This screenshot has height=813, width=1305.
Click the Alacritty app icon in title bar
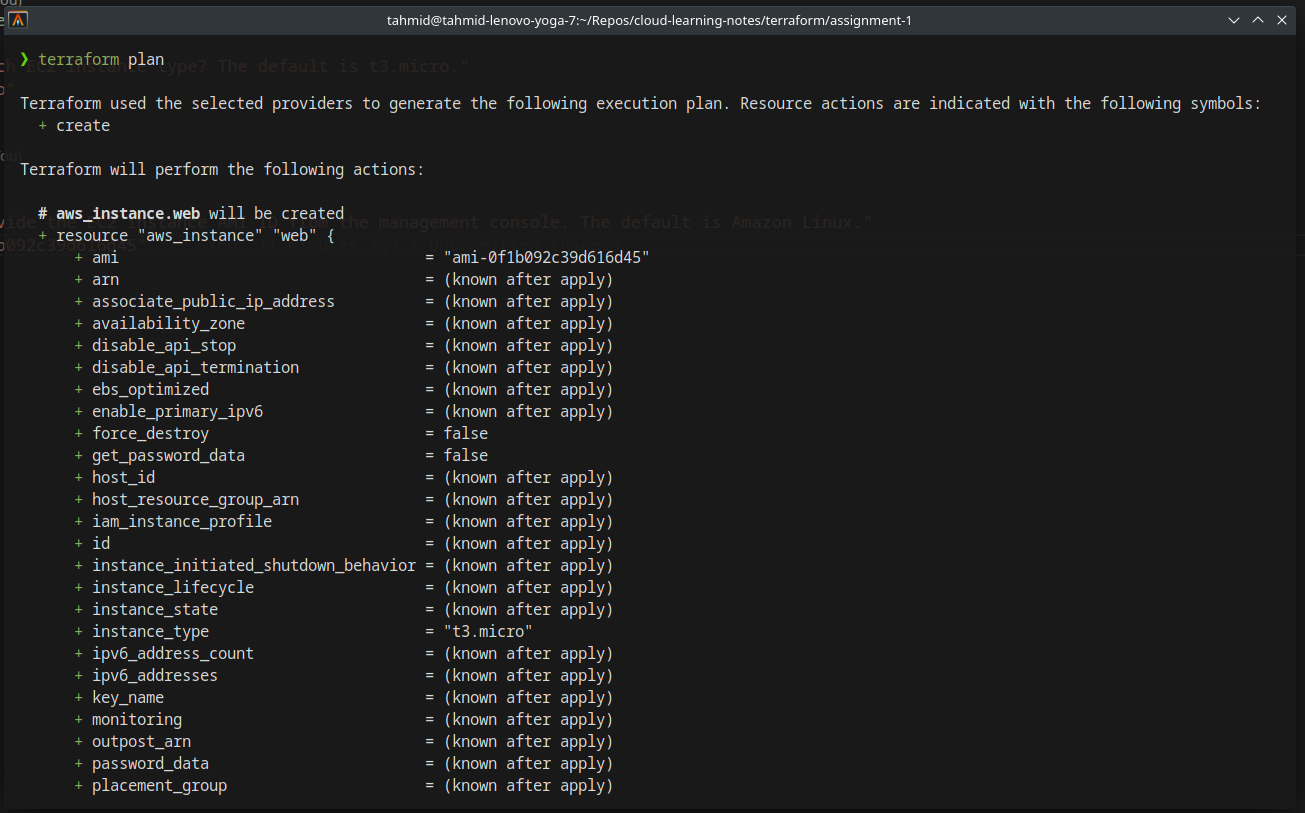(x=18, y=20)
